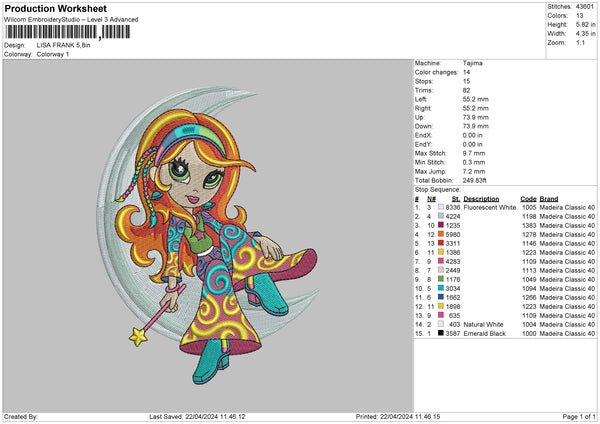Select the Colors value 13
Viewport: 600px width, 424px height.
[579, 16]
